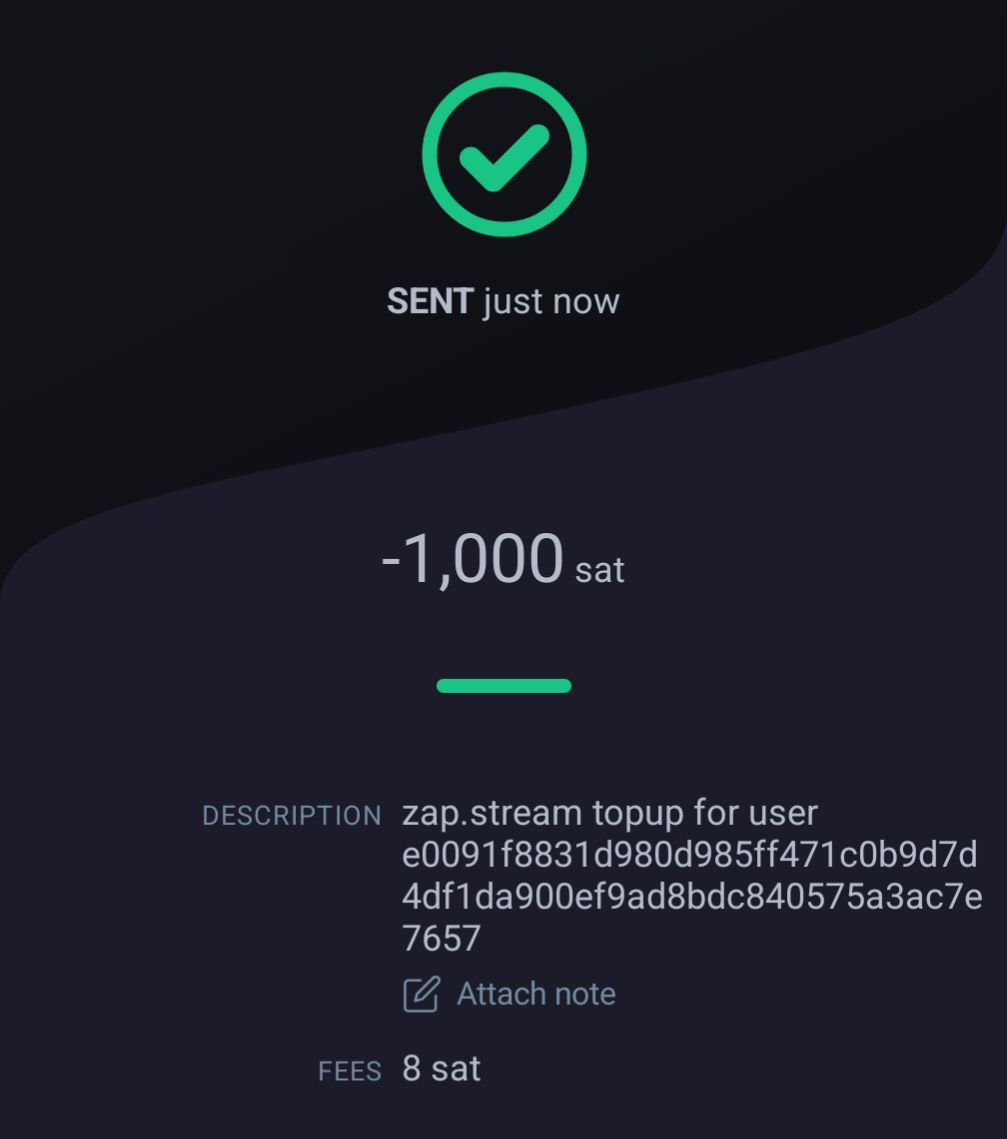Click the green checkmark success icon
Screen dimensions: 1007x1139
(x=503, y=156)
